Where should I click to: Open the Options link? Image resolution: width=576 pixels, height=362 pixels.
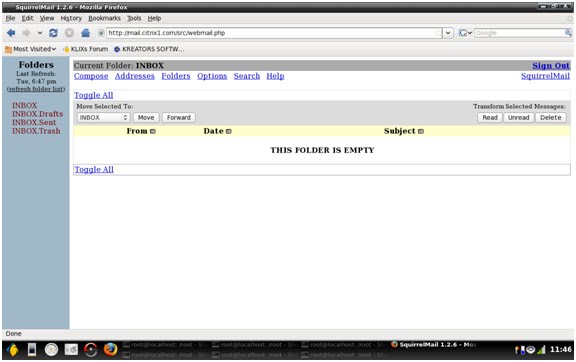(212, 76)
